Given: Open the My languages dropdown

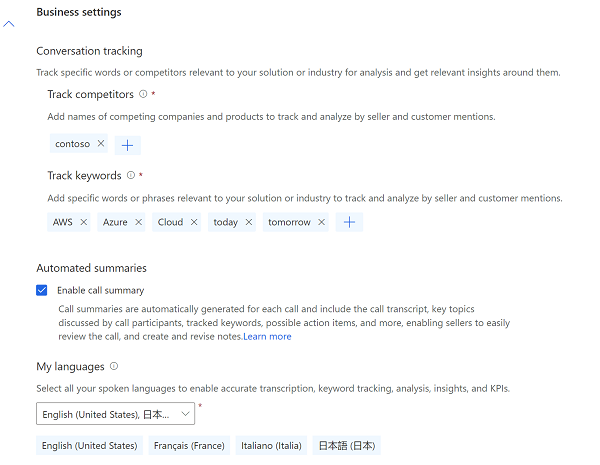Looking at the screenshot, I should point(116,414).
